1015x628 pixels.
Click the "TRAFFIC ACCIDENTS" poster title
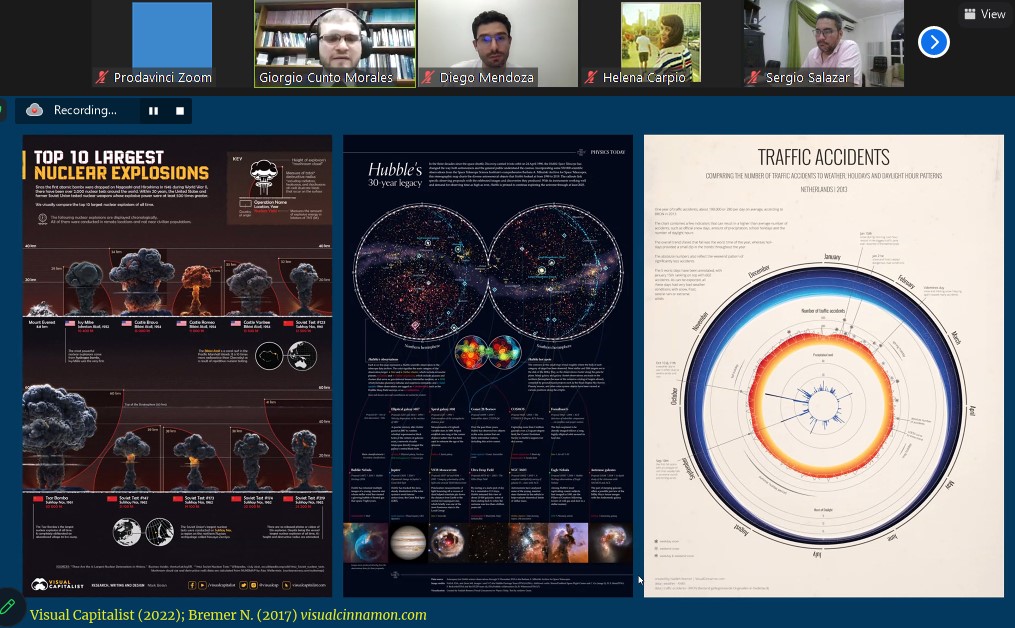(823, 157)
